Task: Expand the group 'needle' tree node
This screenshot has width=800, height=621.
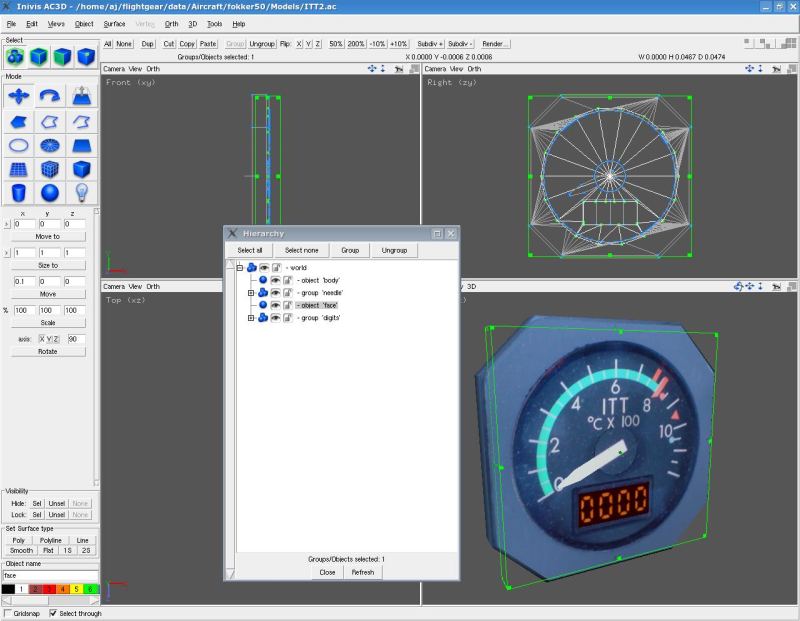Action: 251,293
